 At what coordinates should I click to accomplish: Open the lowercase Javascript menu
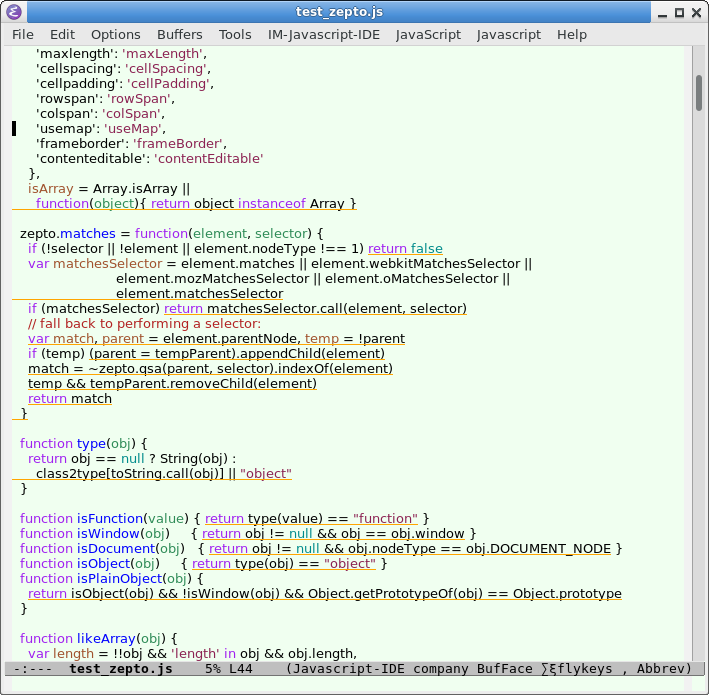[x=509, y=35]
